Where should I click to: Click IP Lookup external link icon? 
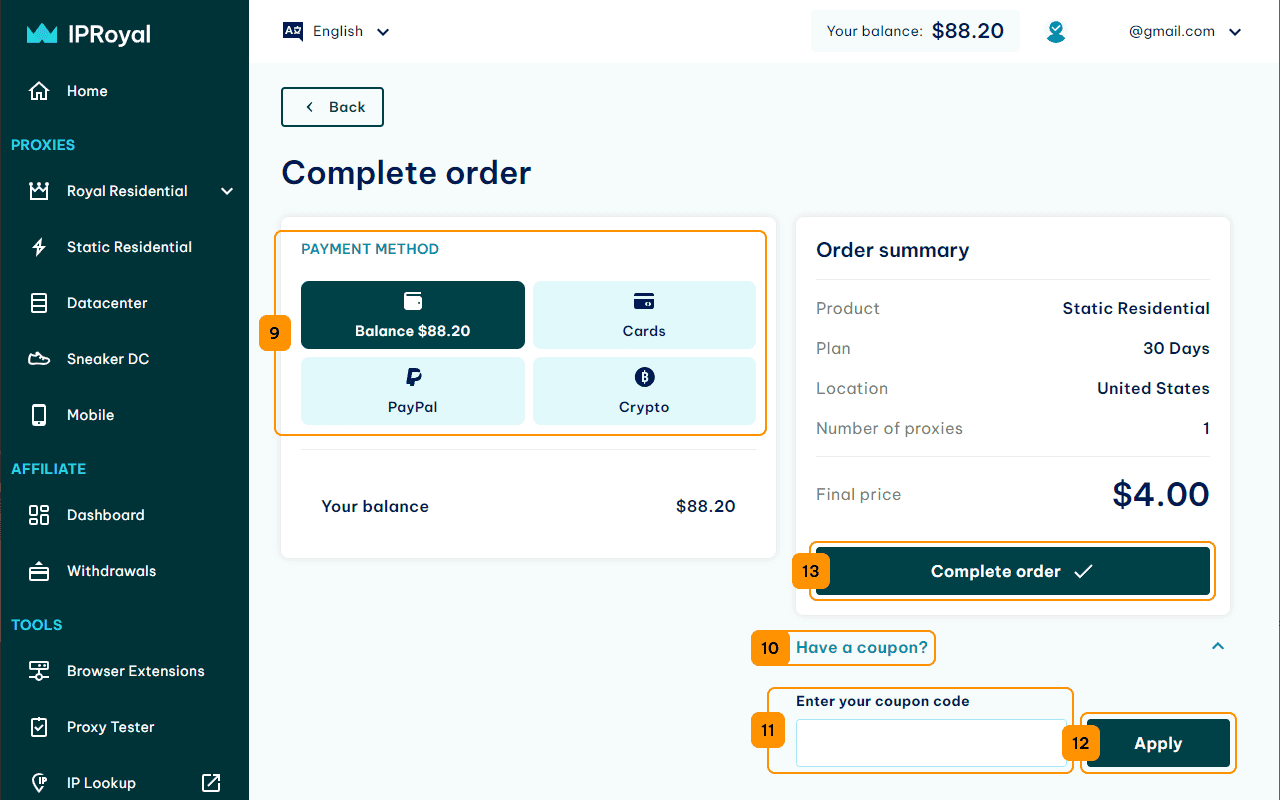pyautogui.click(x=211, y=783)
